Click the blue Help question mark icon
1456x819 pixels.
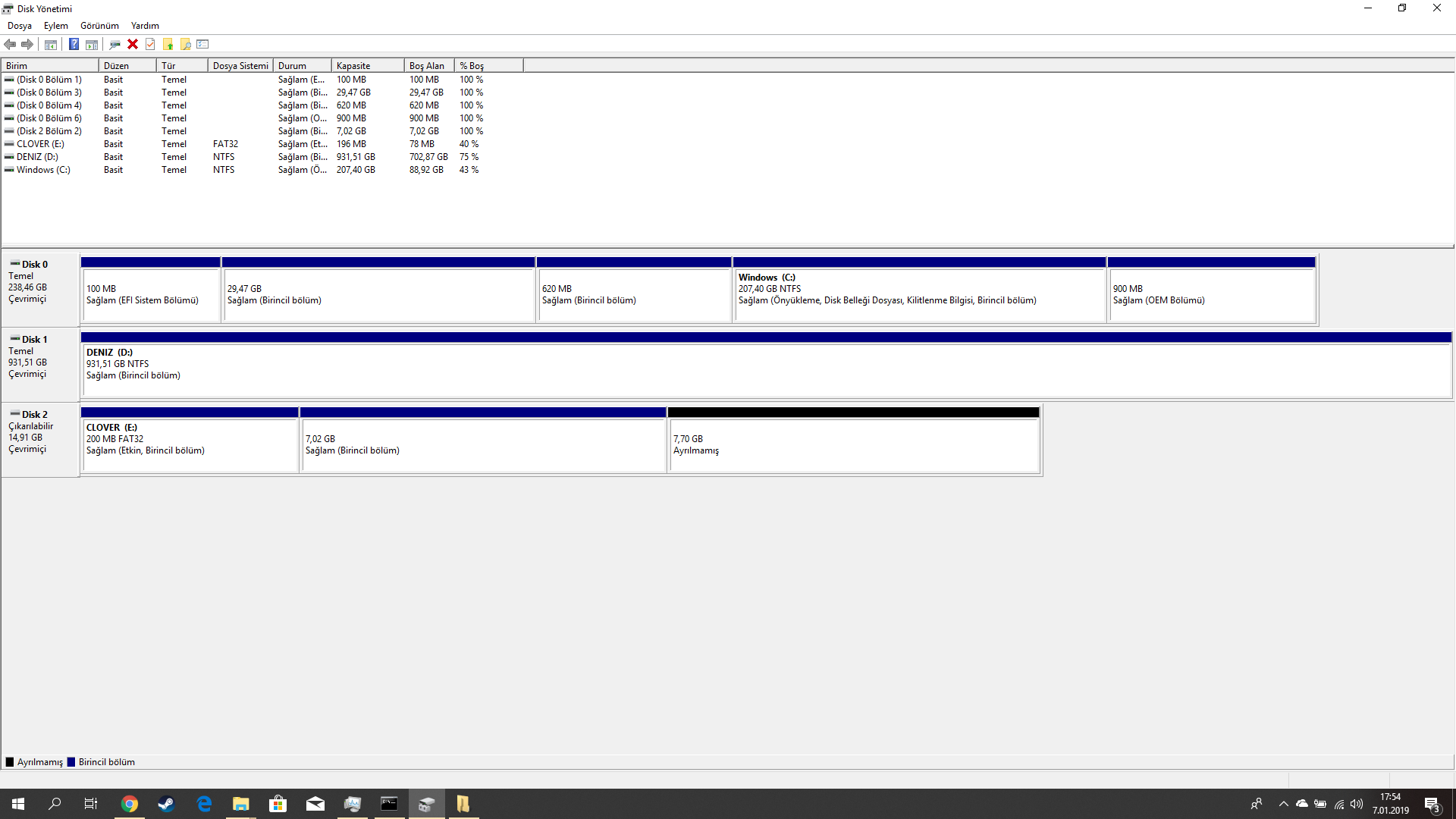[x=74, y=44]
